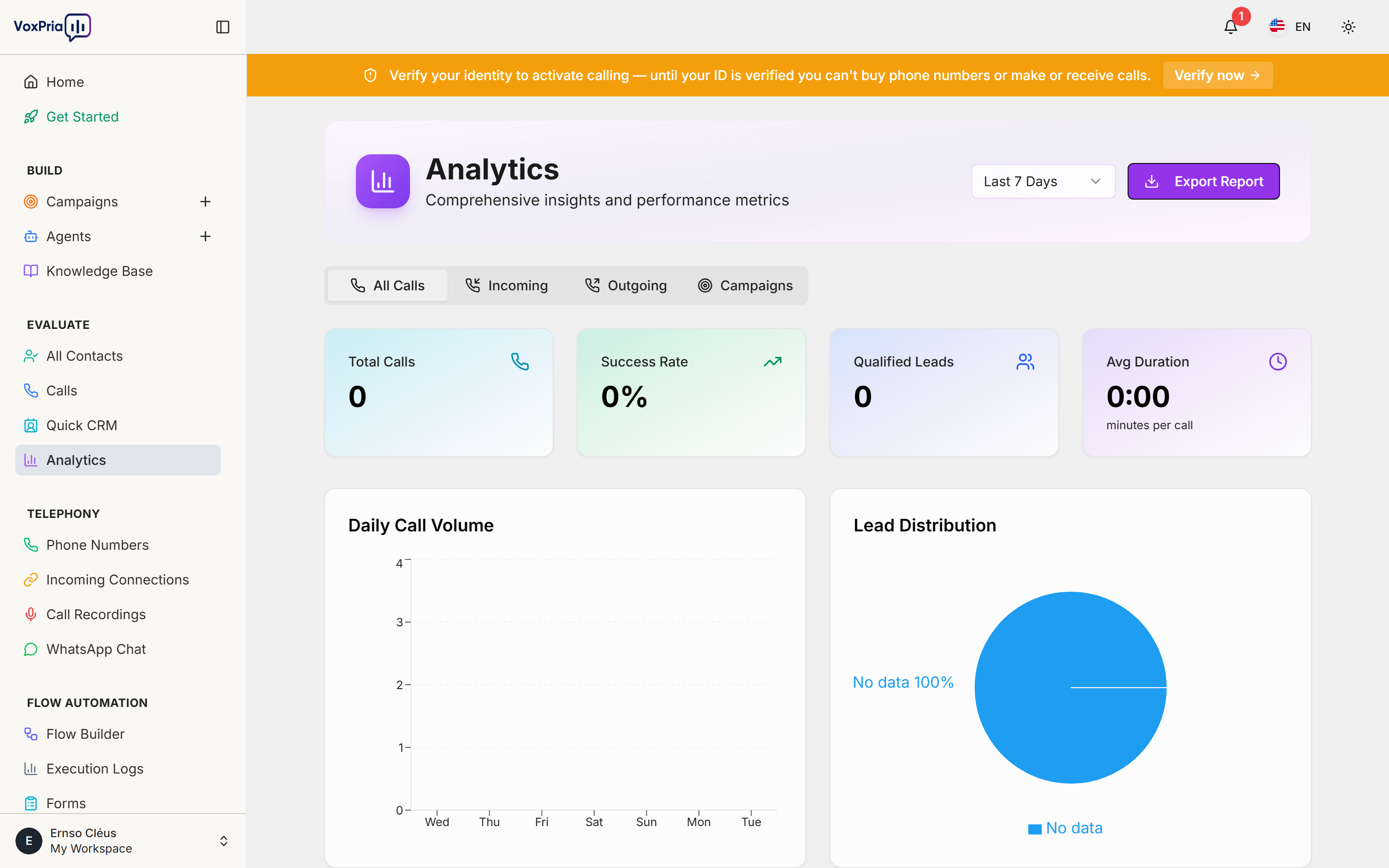Switch to the Incoming tab
The image size is (1389, 868).
[506, 285]
